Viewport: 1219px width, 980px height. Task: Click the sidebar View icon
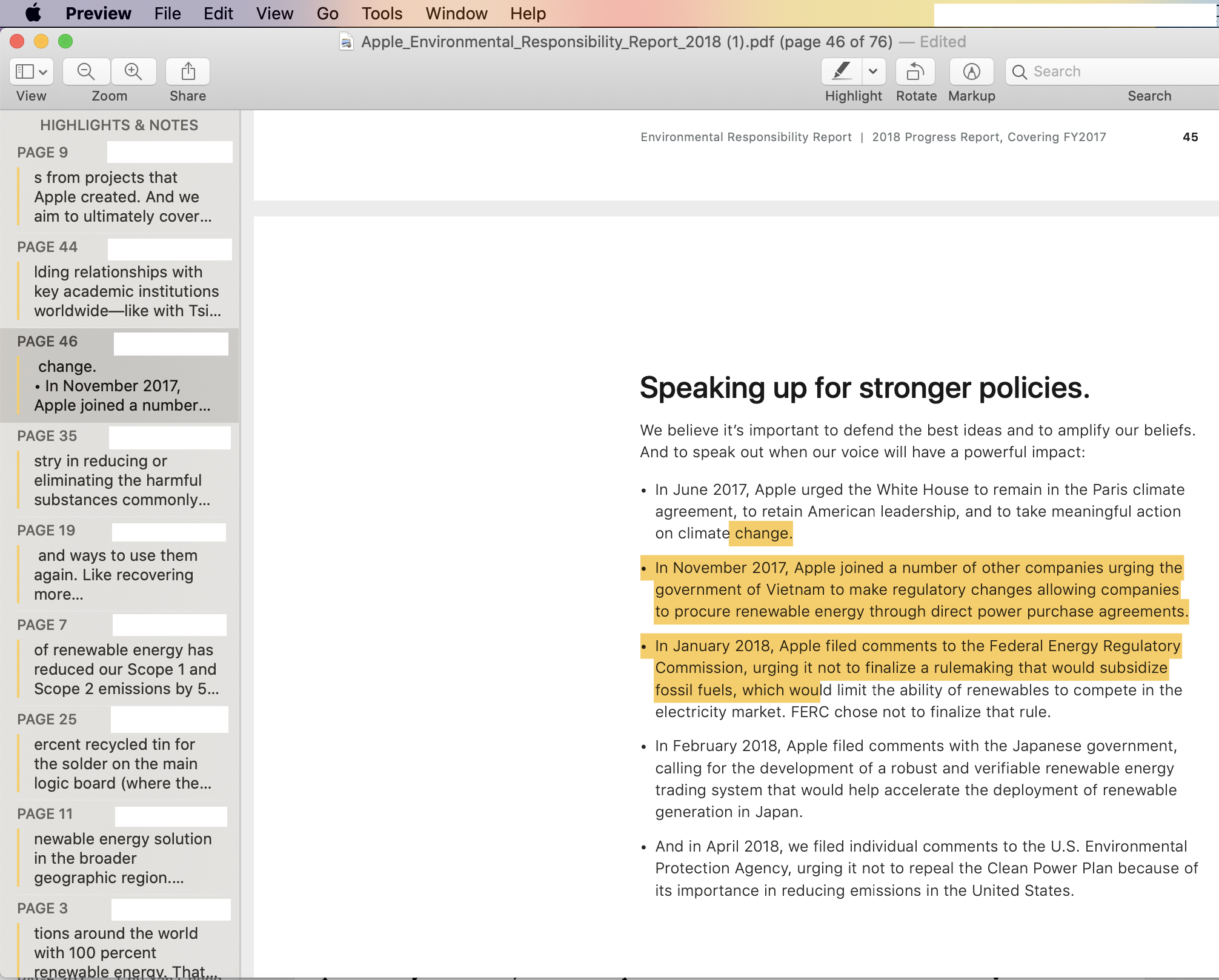pyautogui.click(x=25, y=71)
